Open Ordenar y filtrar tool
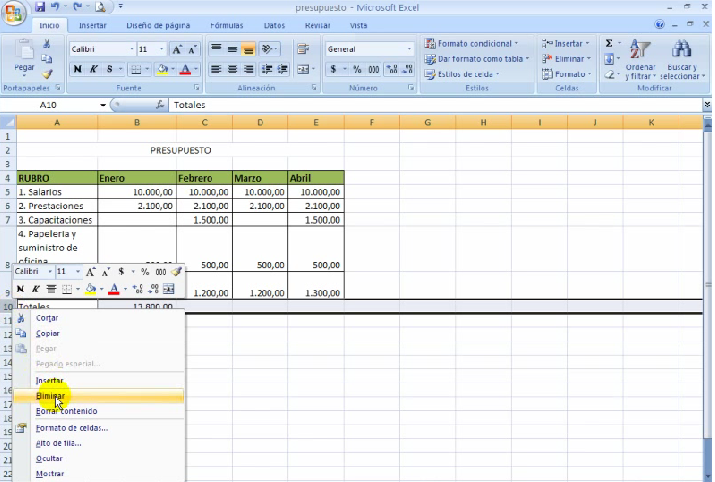 point(640,60)
